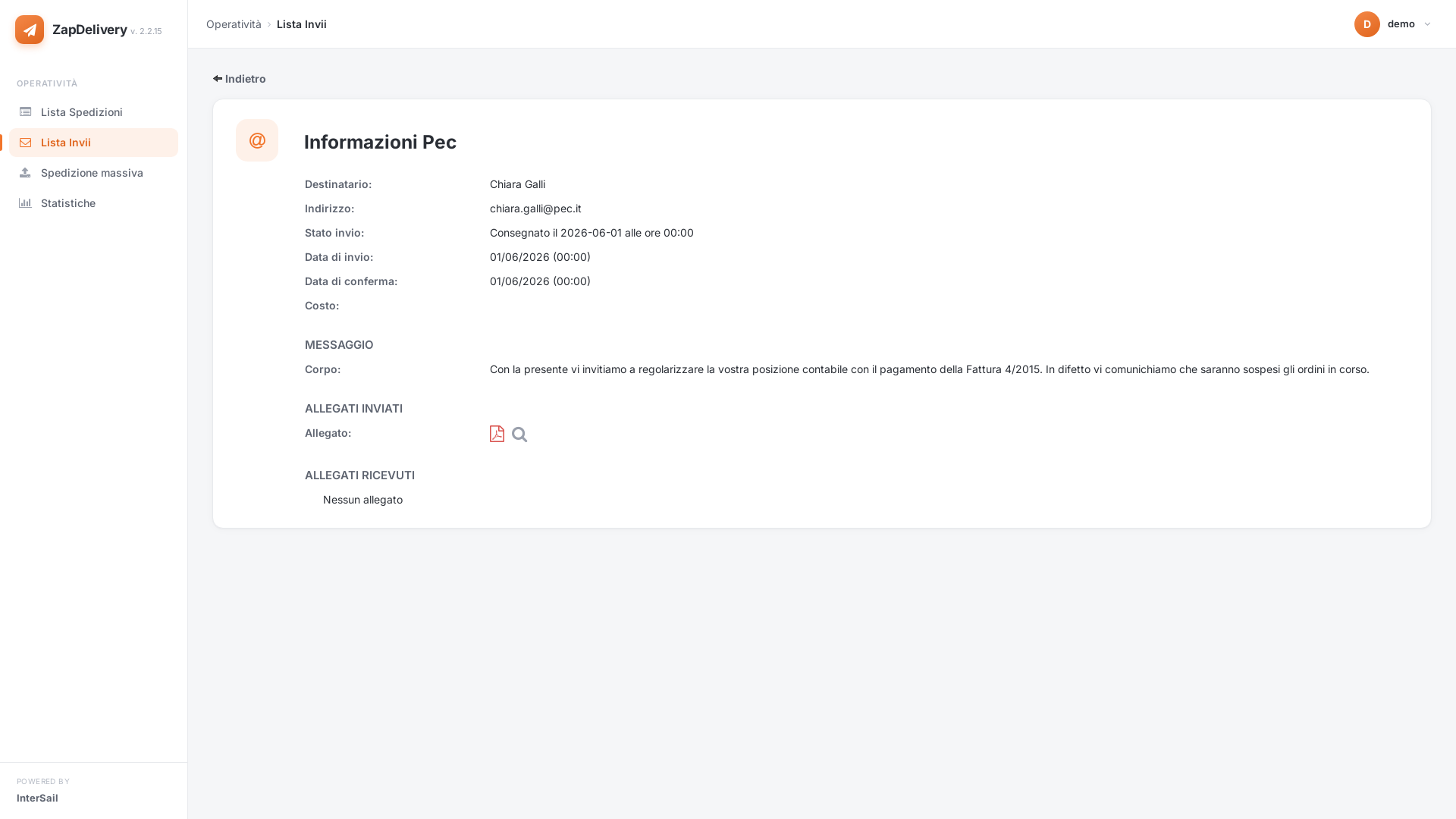Click the Pec at-sign icon

click(x=257, y=140)
